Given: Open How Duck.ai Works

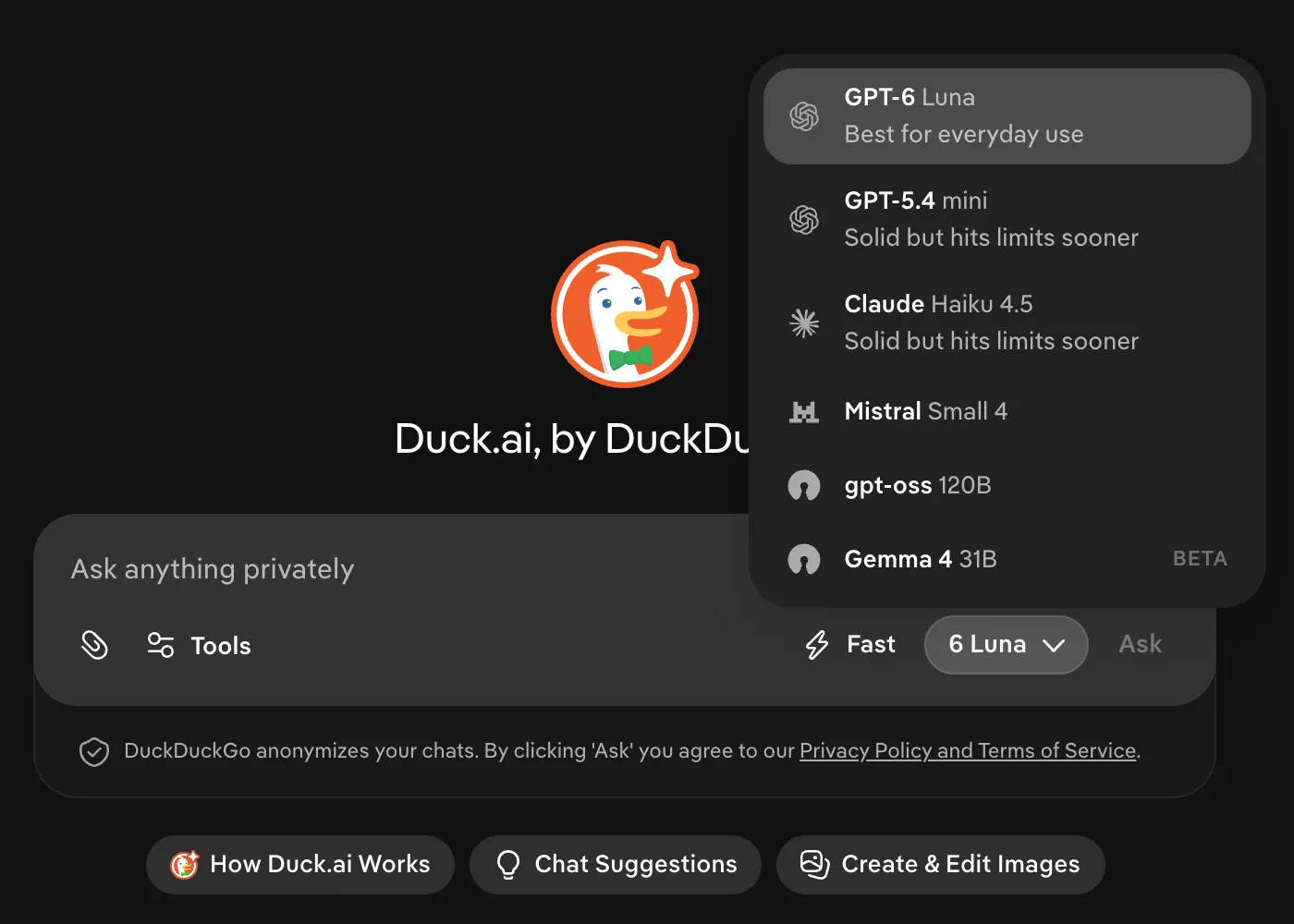Looking at the screenshot, I should [300, 865].
